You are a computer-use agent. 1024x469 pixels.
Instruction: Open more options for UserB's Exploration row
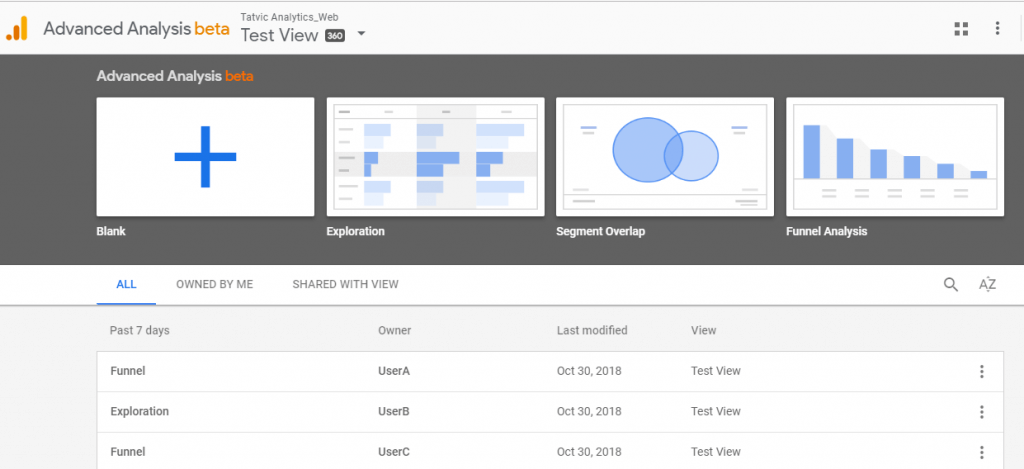[x=981, y=411]
